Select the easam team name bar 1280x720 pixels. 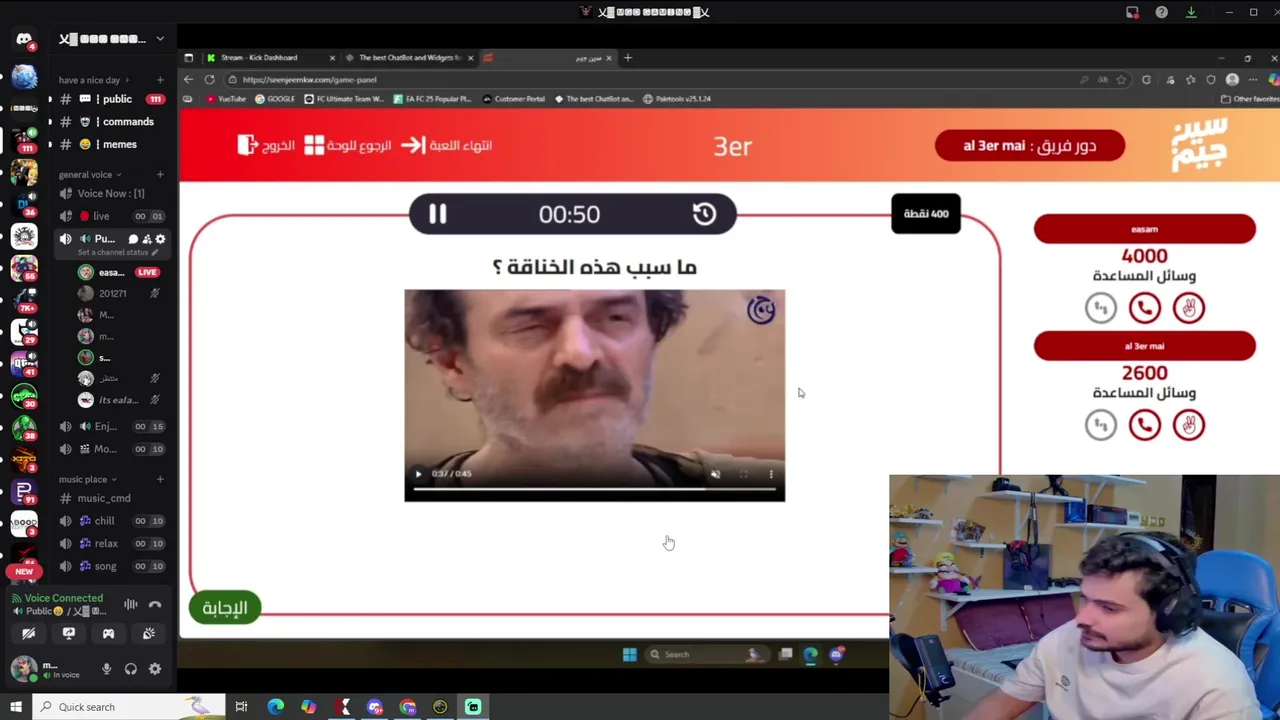(x=1145, y=229)
